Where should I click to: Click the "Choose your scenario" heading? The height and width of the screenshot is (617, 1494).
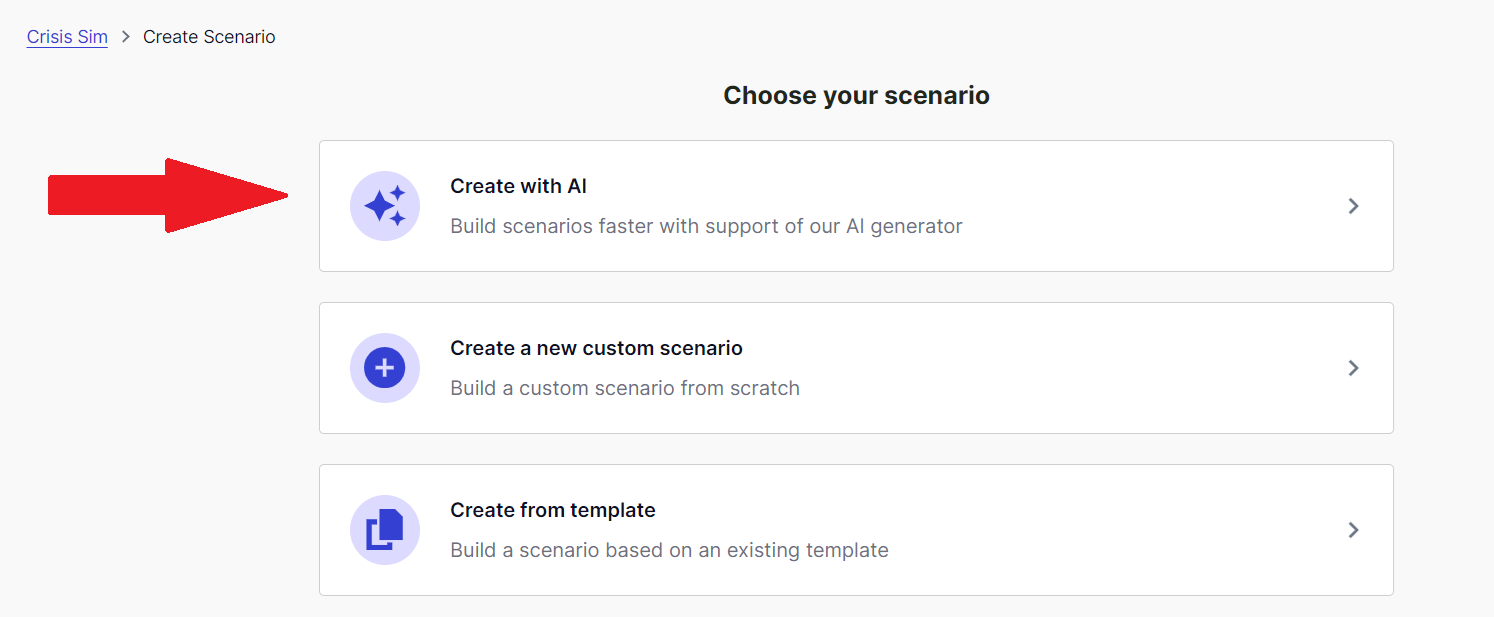tap(856, 95)
